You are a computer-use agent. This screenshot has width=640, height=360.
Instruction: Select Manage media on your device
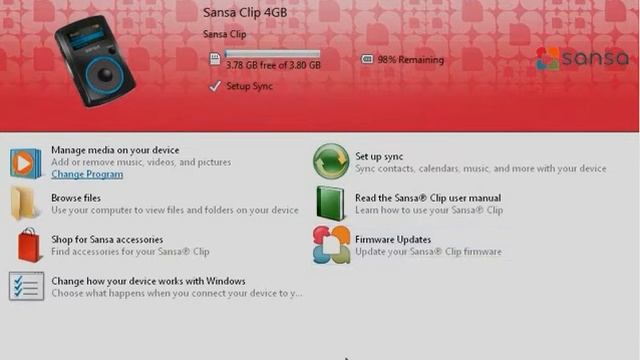point(115,150)
